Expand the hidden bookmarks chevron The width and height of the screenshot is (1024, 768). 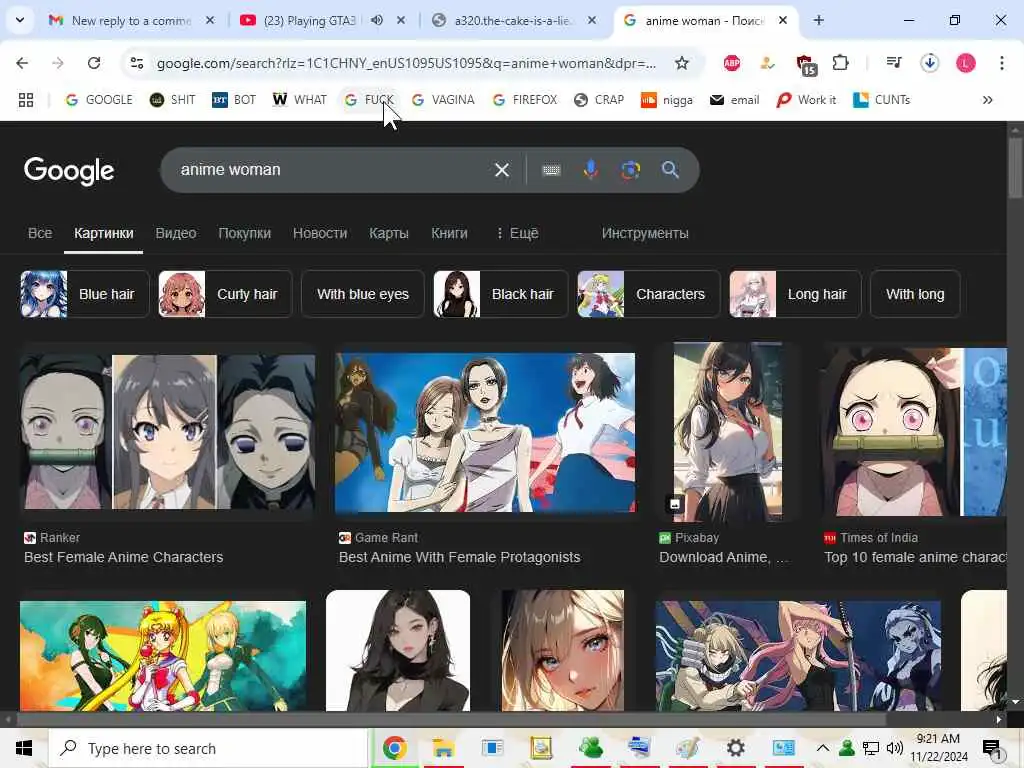[987, 100]
